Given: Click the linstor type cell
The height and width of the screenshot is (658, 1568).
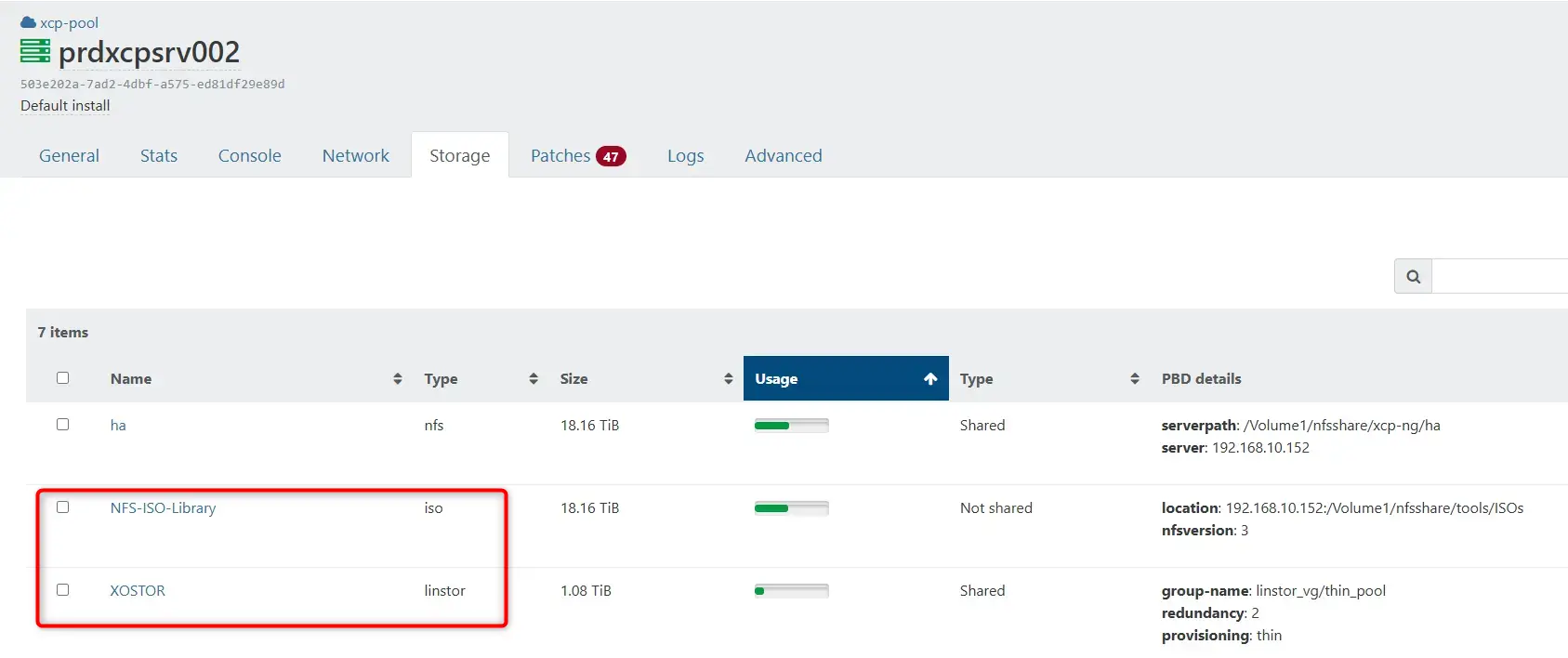Looking at the screenshot, I should pyautogui.click(x=444, y=590).
